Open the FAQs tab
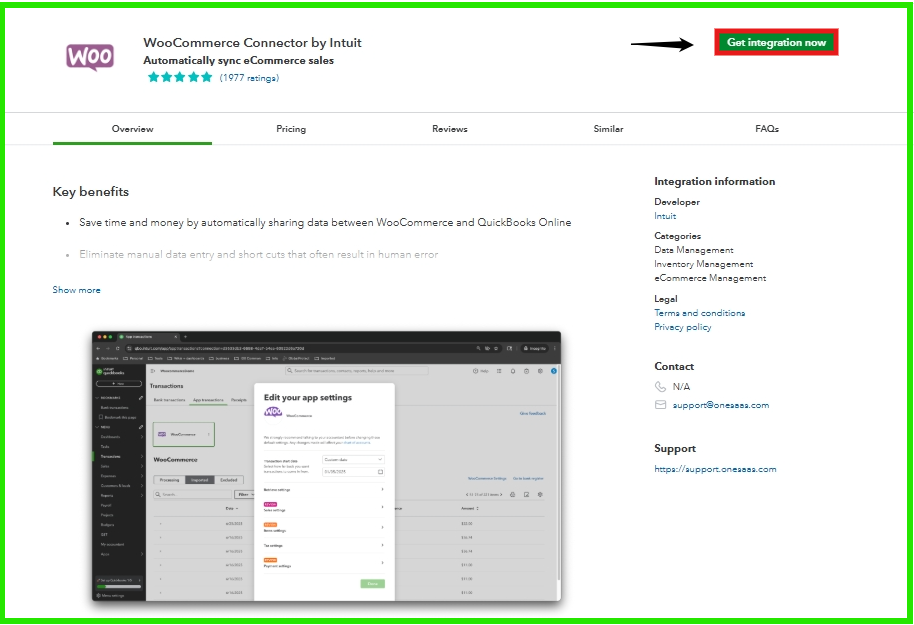914x625 pixels. (767, 129)
